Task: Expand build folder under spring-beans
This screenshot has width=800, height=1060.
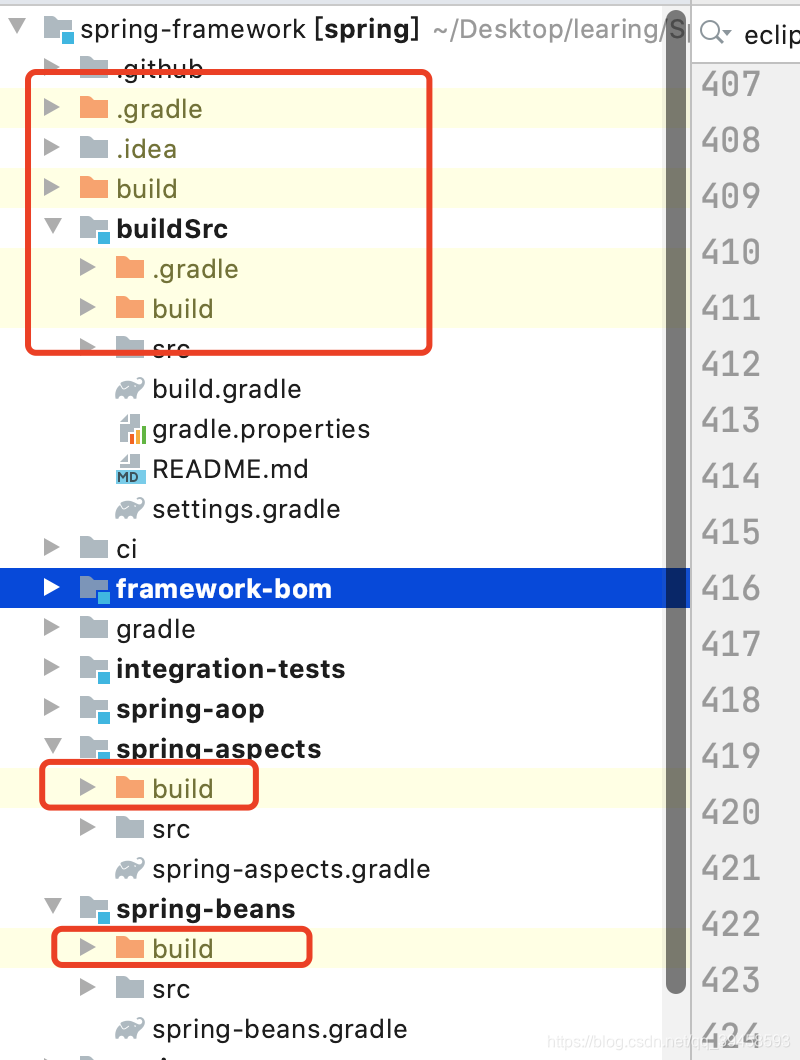Action: [x=87, y=947]
